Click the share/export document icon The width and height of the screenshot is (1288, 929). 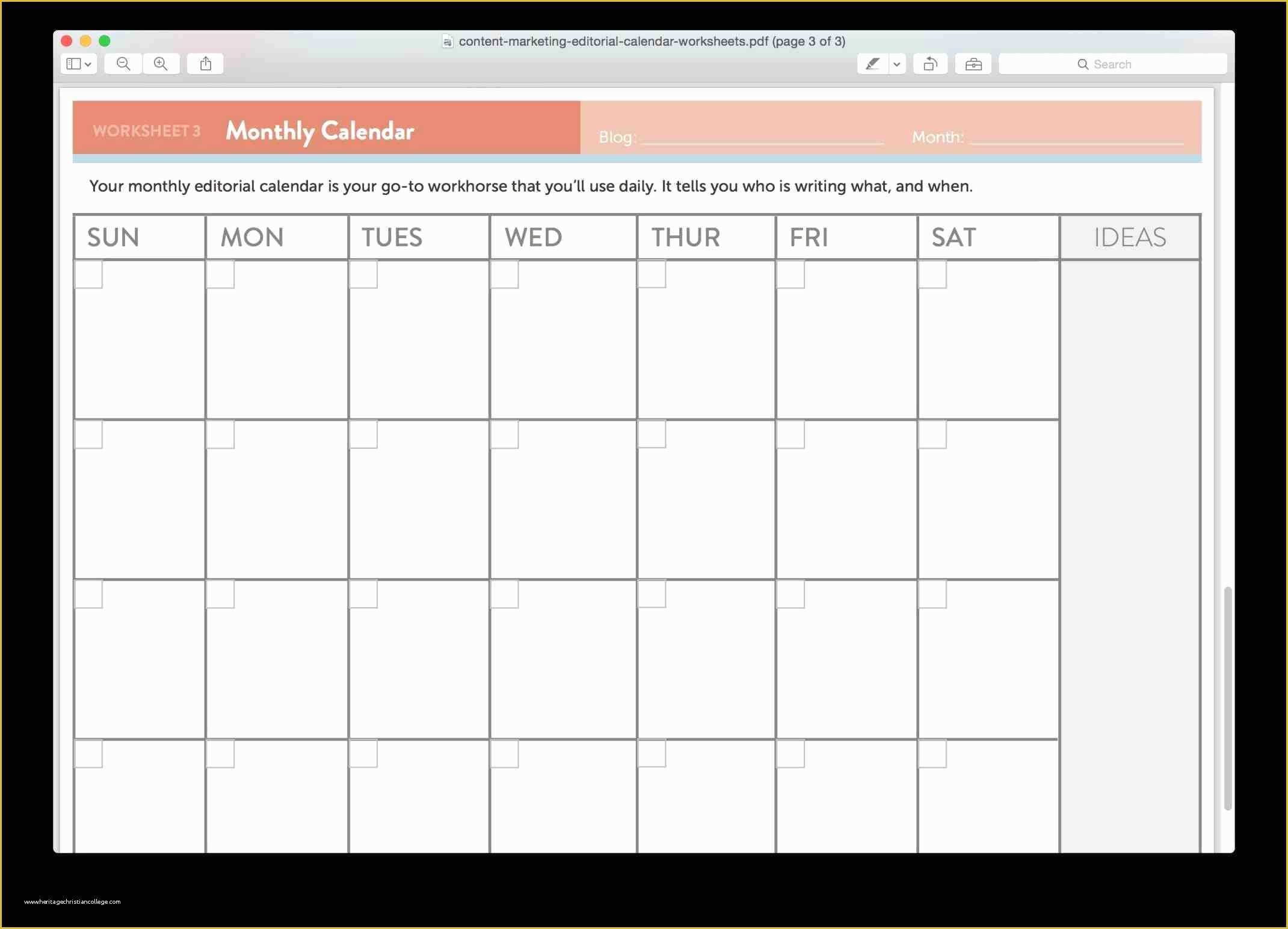205,63
